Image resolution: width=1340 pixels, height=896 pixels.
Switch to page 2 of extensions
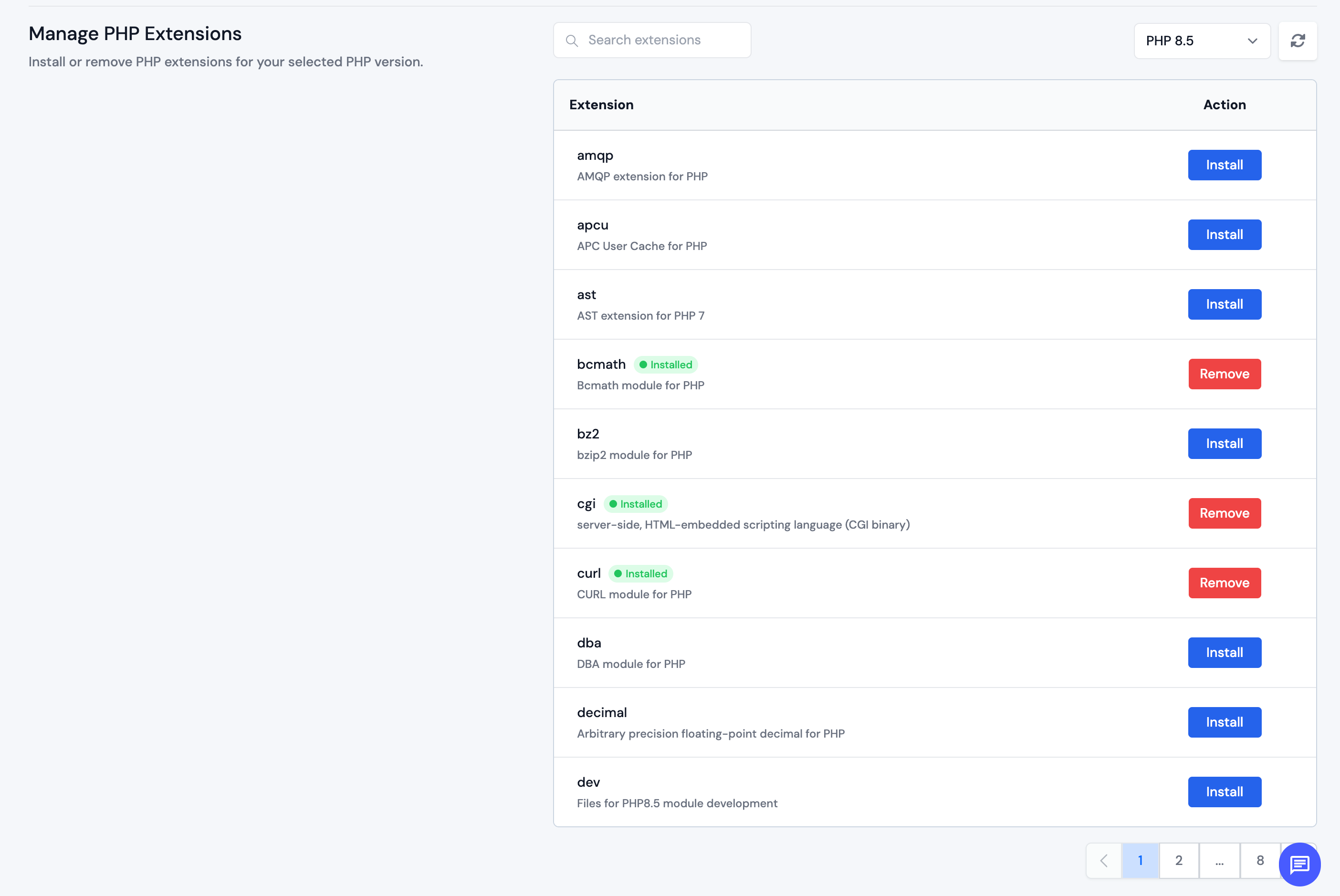[1179, 860]
